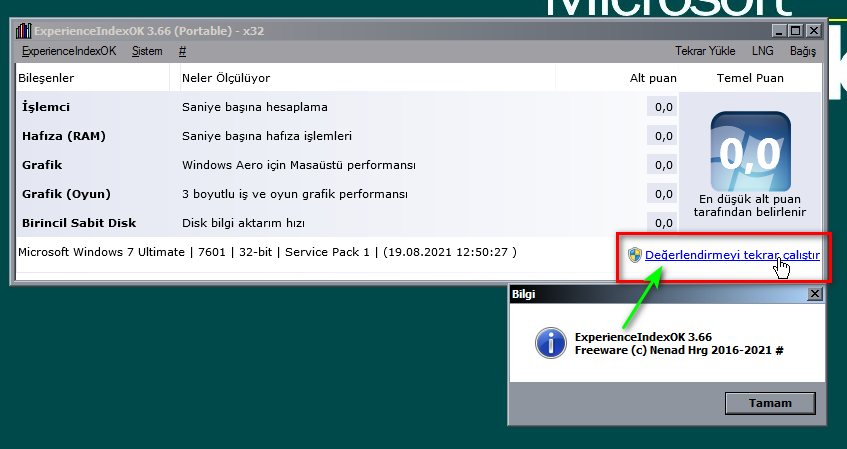This screenshot has height=449, width=847.
Task: Click 'Saniye başına hesaplama' description
Action: tap(254, 107)
